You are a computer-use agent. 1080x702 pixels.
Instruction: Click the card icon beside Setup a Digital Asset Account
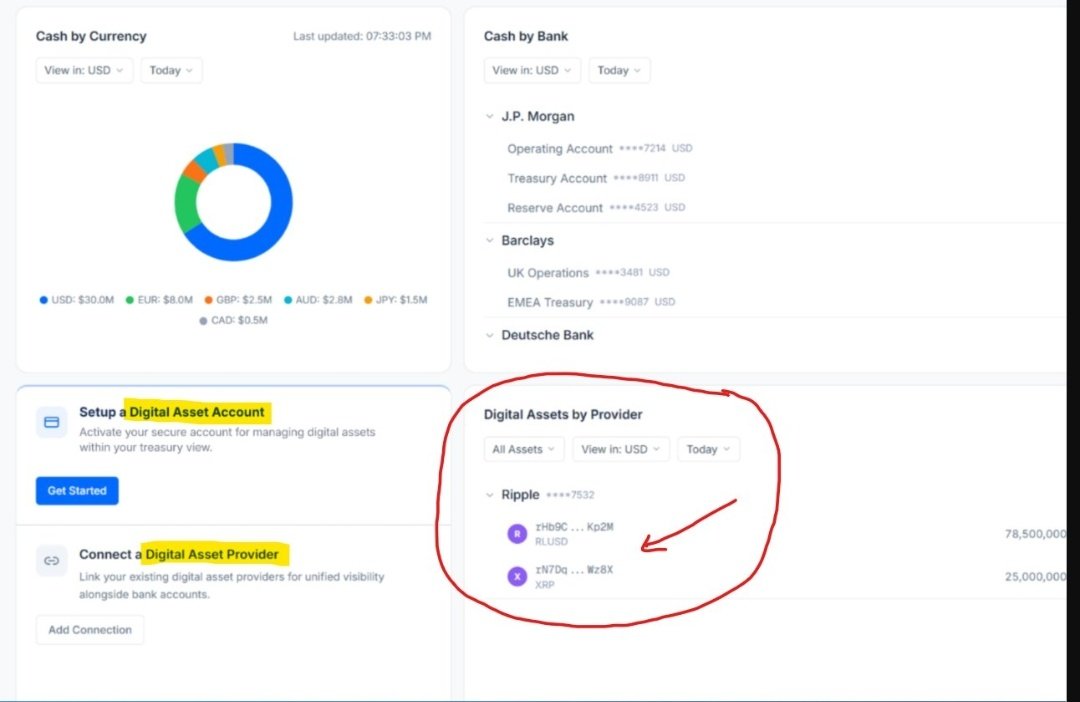tap(52, 422)
